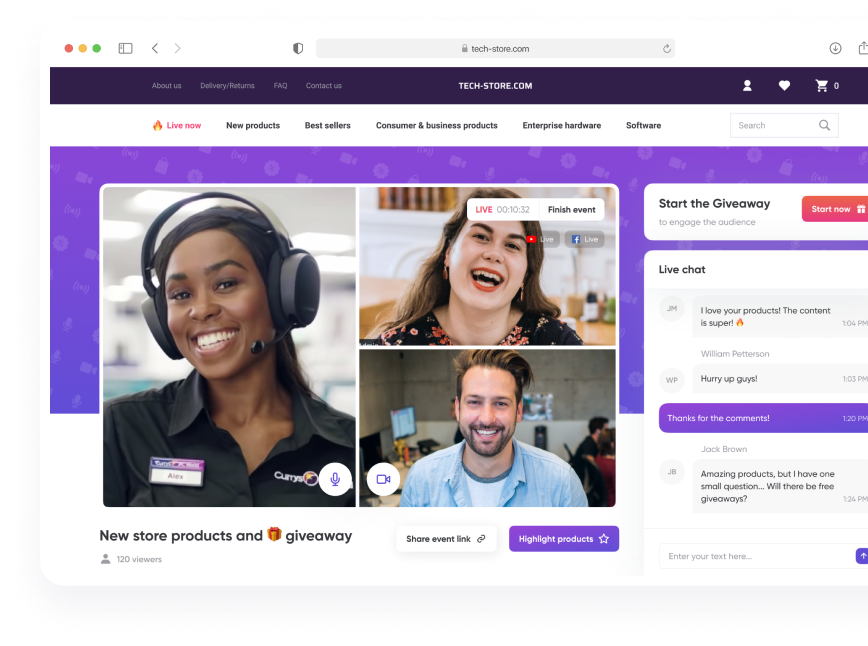Screen dimensions: 868x646
Task: Select the Best sellers menu item
Action: point(328,126)
